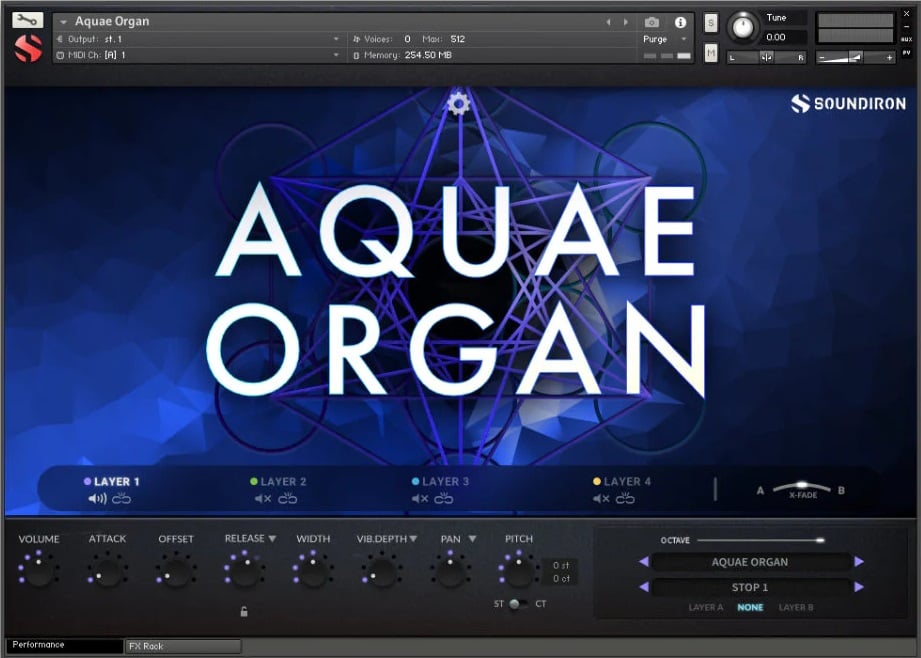Click the ATTACK knob
The image size is (921, 658).
pos(107,572)
